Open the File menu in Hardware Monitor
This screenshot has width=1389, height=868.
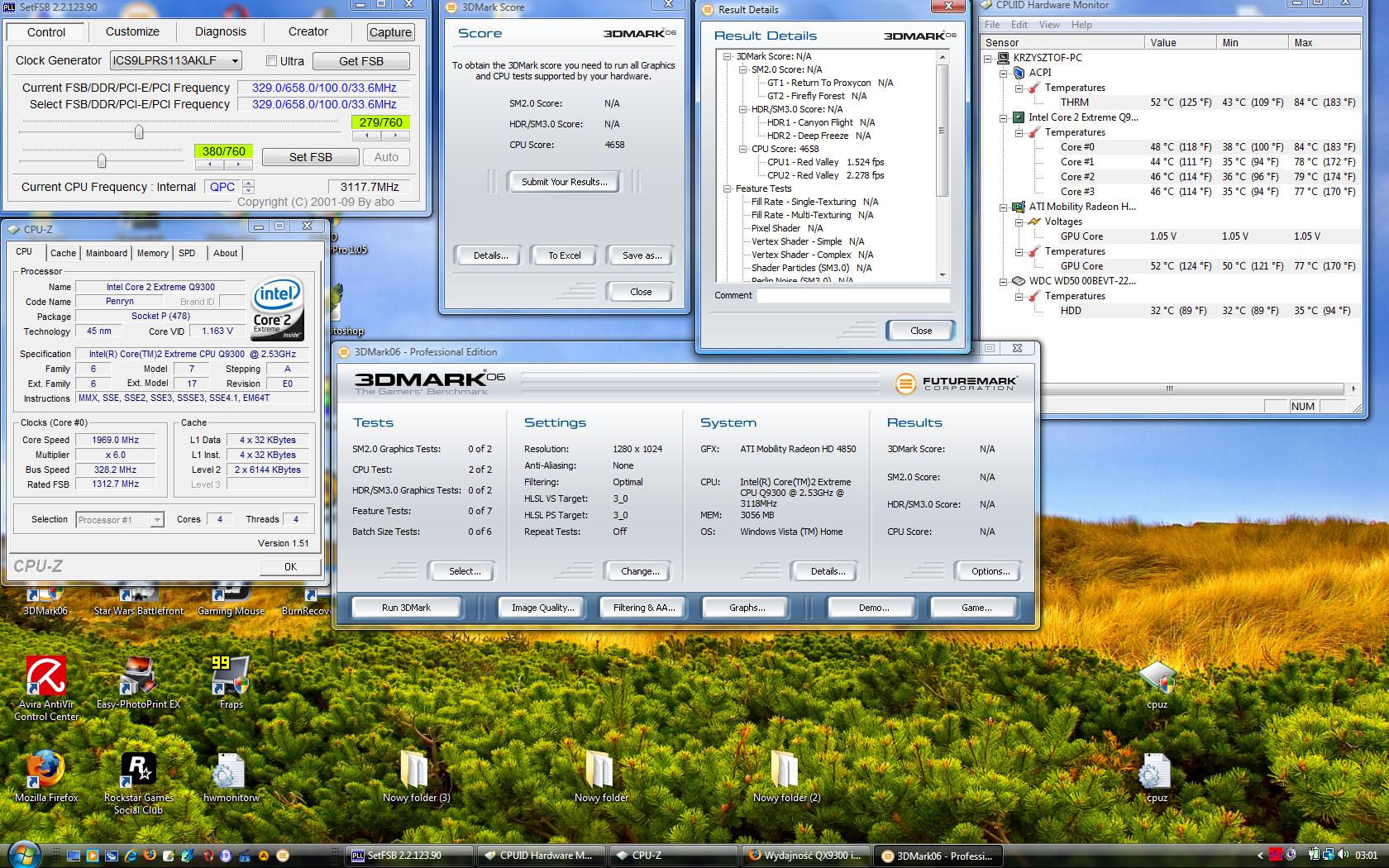click(x=992, y=25)
